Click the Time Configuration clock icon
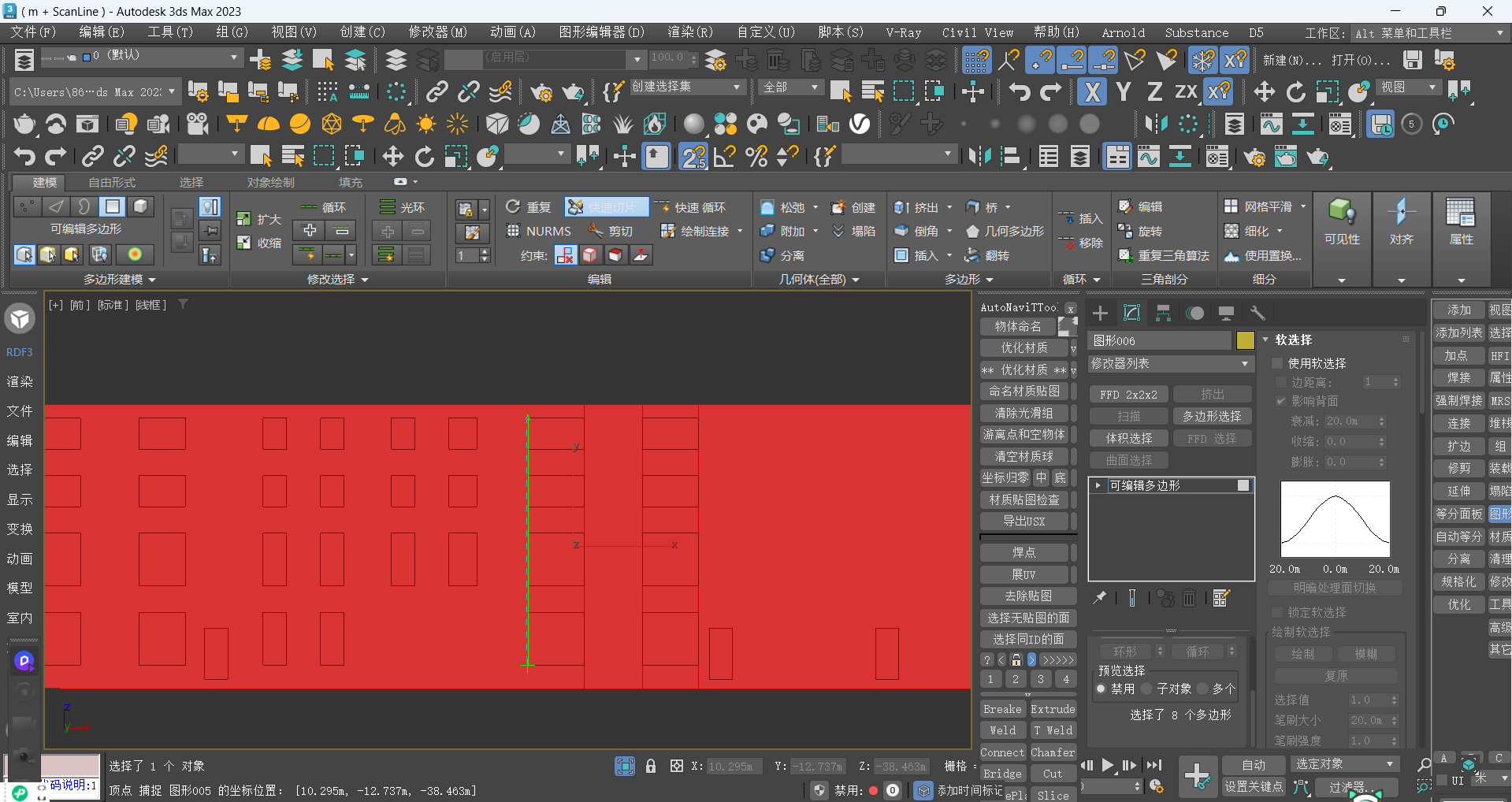The image size is (1512, 802). pyautogui.click(x=1156, y=786)
